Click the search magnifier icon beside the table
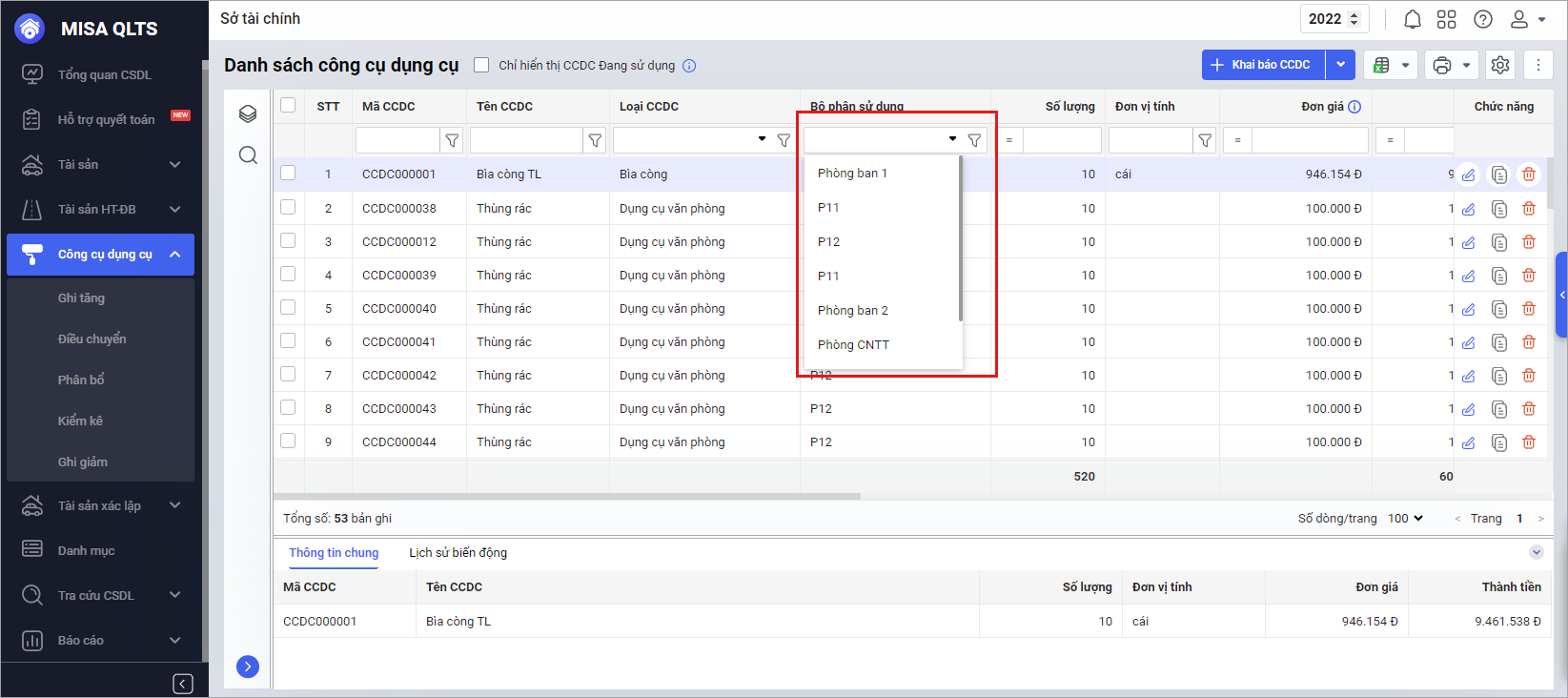 [248, 155]
